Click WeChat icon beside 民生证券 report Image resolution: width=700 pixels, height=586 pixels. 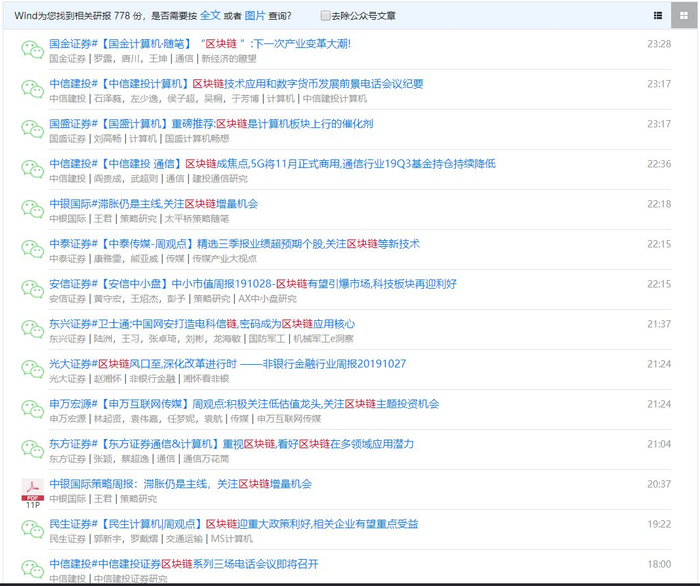coord(33,529)
